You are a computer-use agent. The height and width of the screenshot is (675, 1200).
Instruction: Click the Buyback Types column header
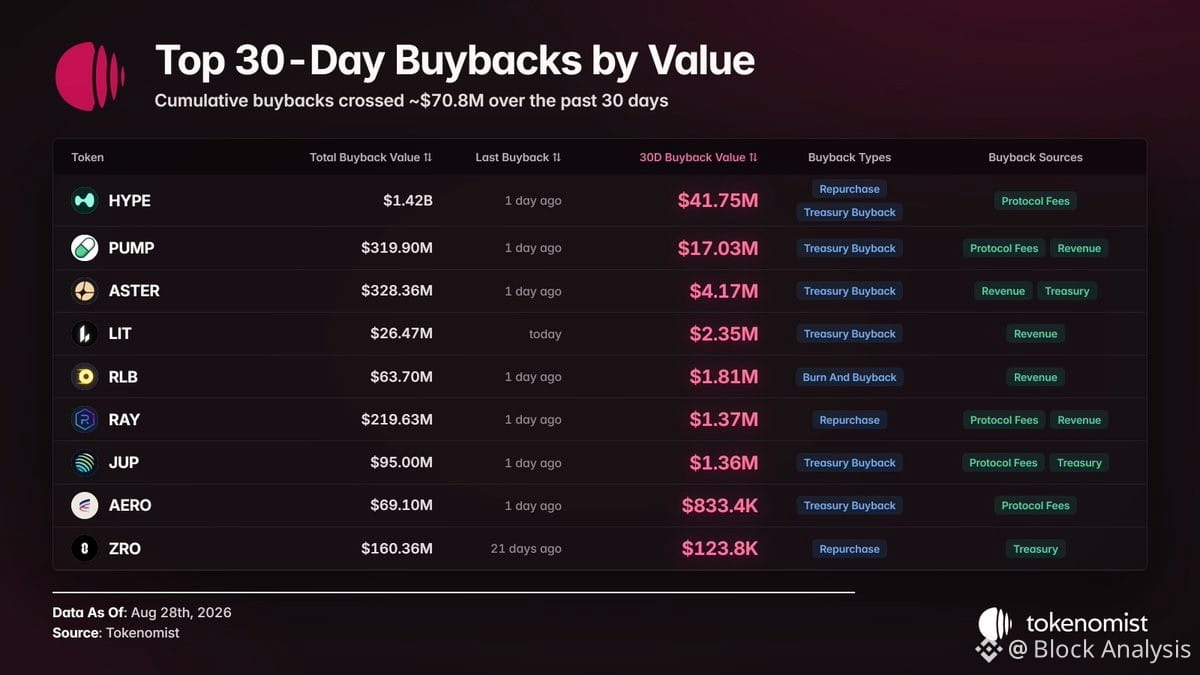click(x=850, y=157)
